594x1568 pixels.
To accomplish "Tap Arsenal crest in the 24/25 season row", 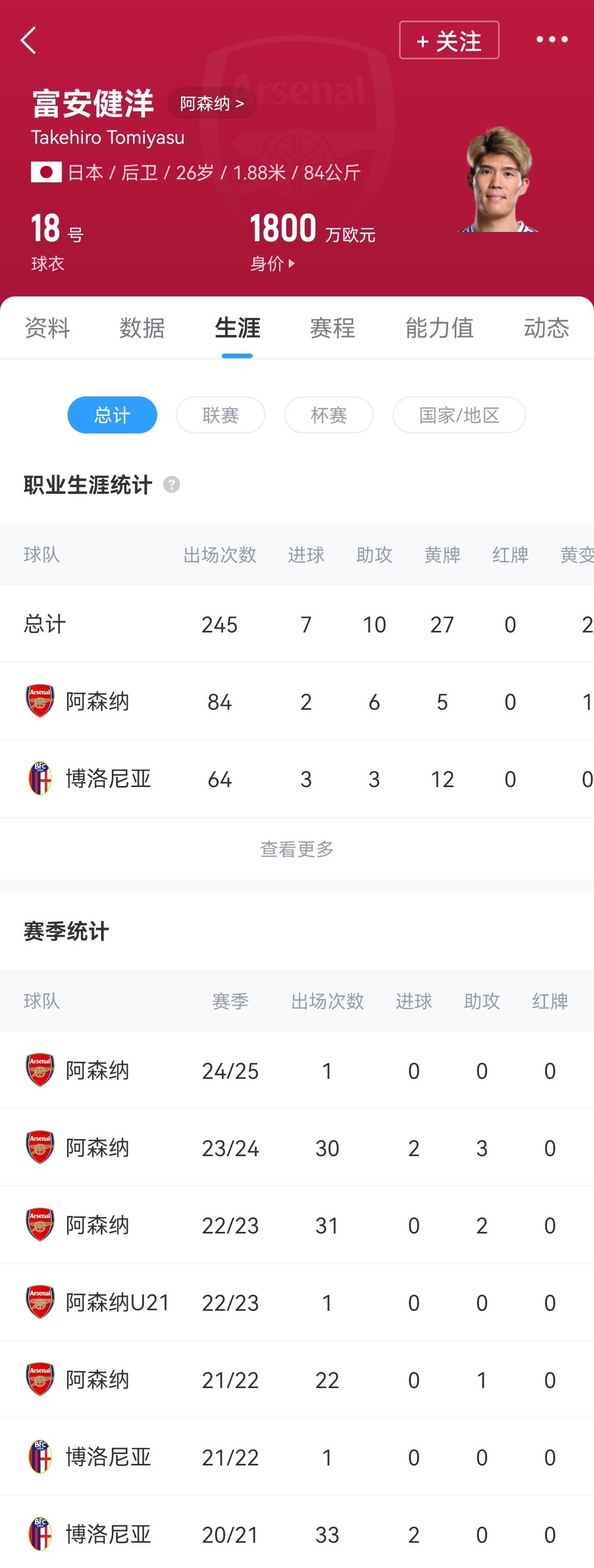I will [40, 1070].
